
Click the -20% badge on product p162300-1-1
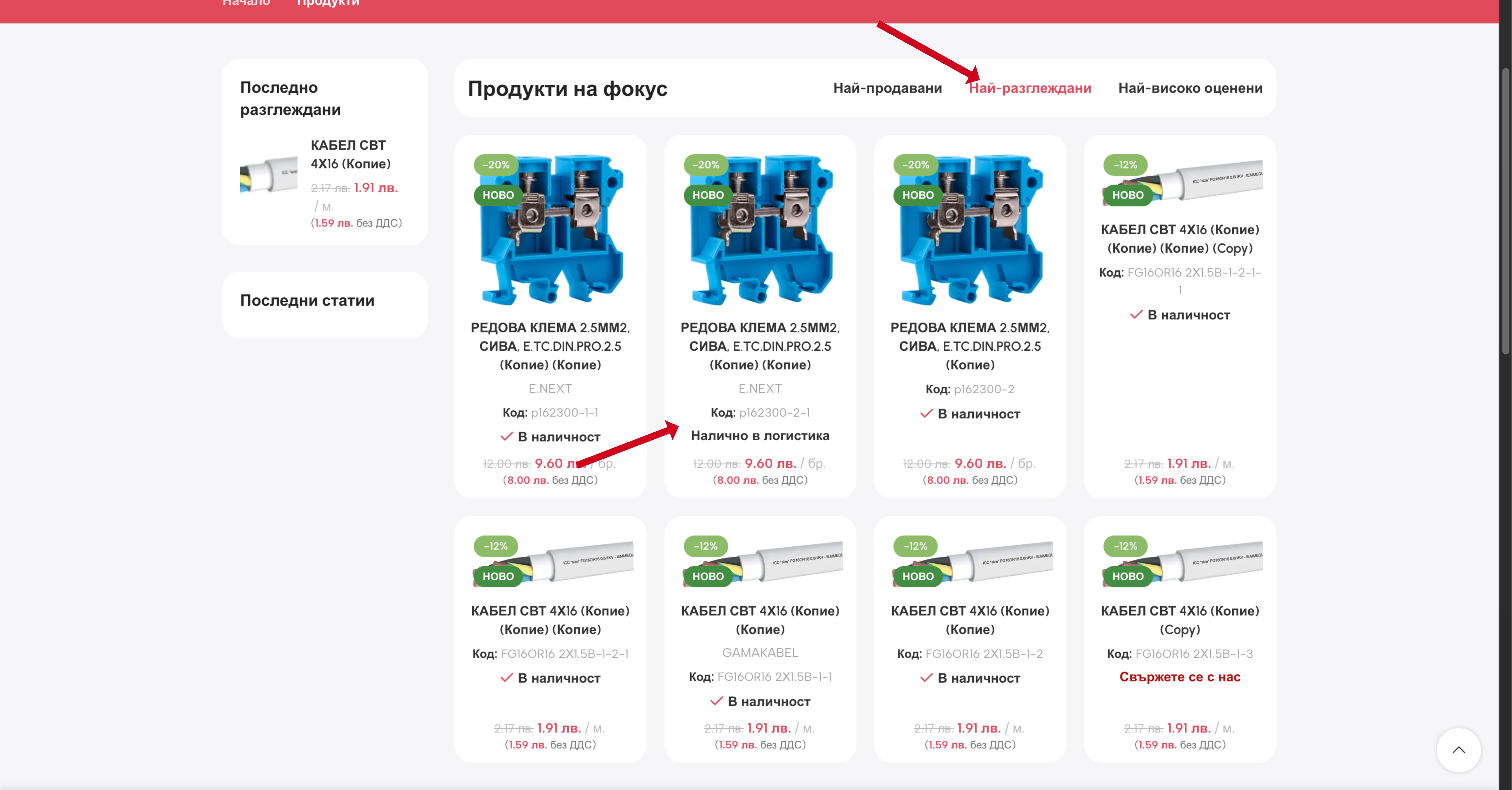click(x=496, y=165)
